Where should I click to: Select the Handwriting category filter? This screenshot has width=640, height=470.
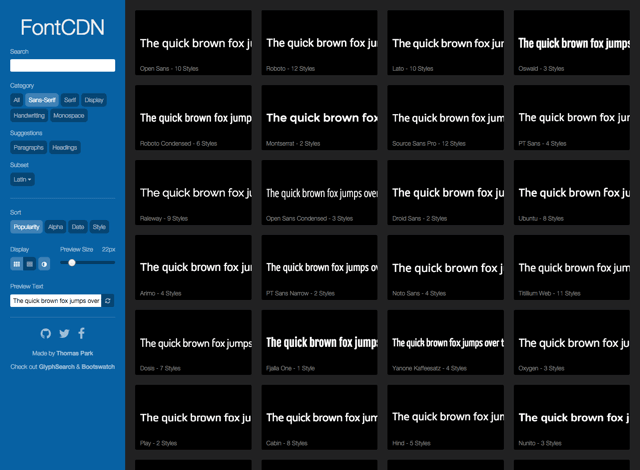pos(29,115)
